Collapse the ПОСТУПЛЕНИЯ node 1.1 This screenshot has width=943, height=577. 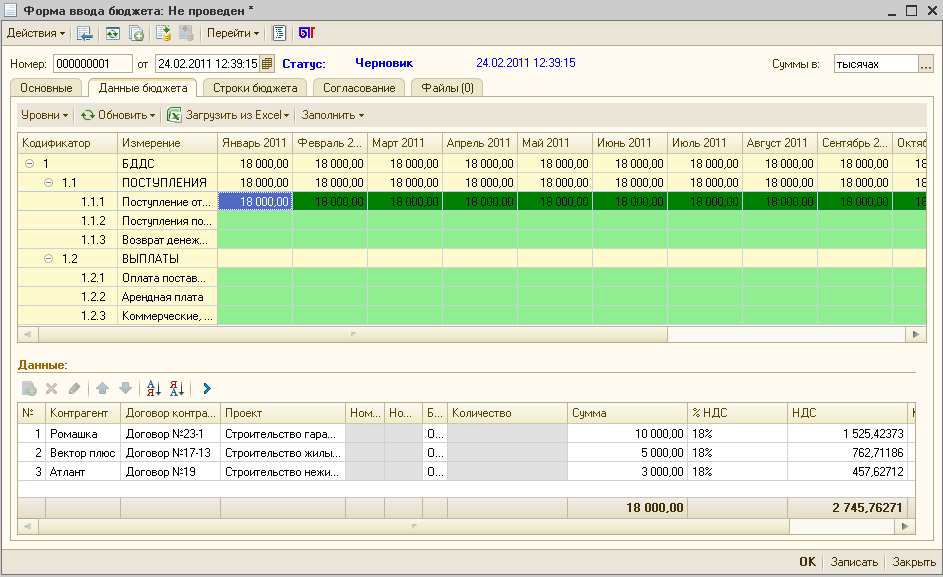48,183
